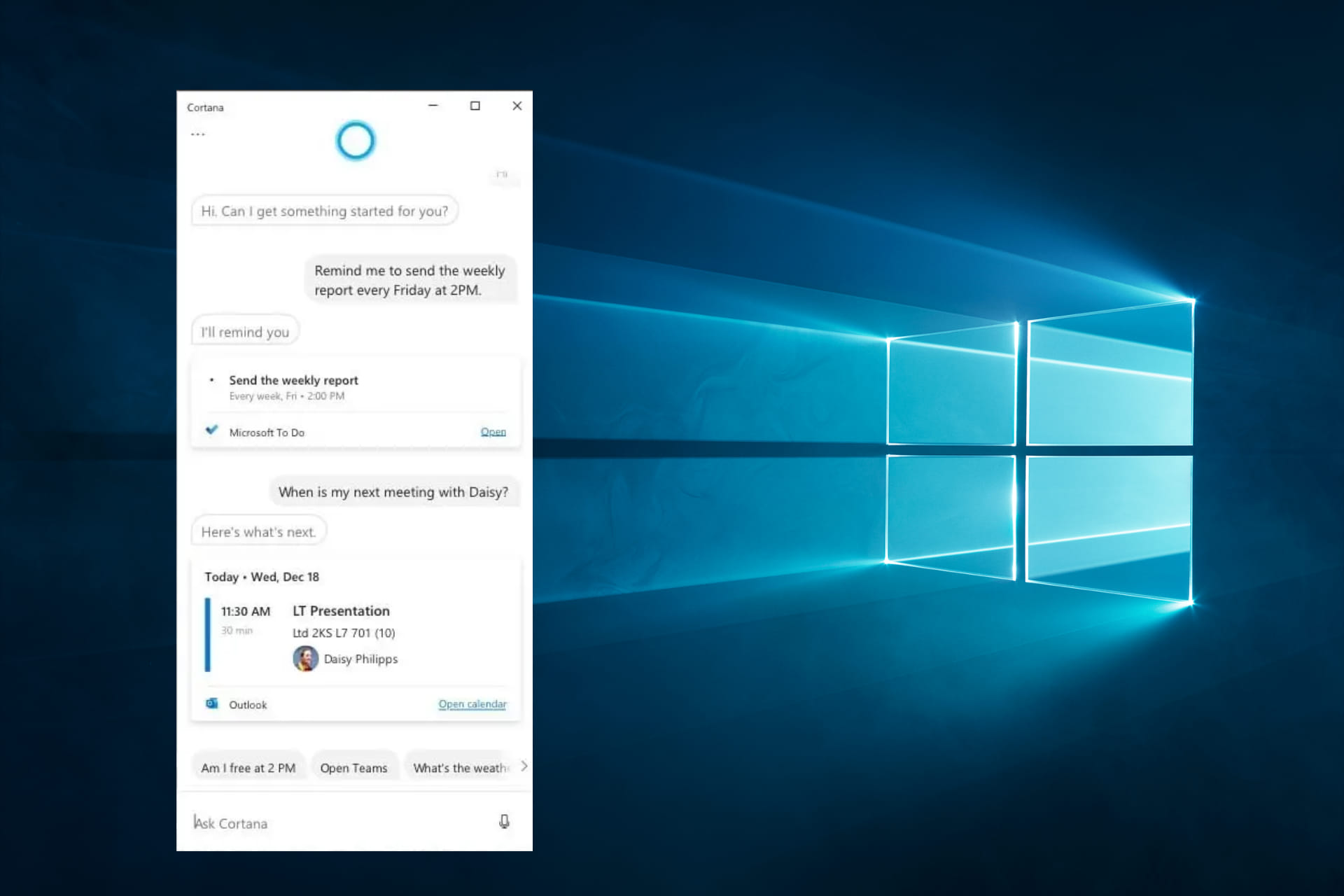
Task: Click the 'Ltd 2KS L7 701 (10)' location
Action: pos(344,633)
